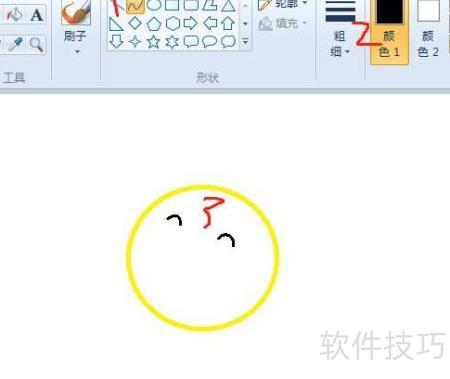Pick the oval callout shape
The height and width of the screenshot is (379, 450).
[210, 42]
